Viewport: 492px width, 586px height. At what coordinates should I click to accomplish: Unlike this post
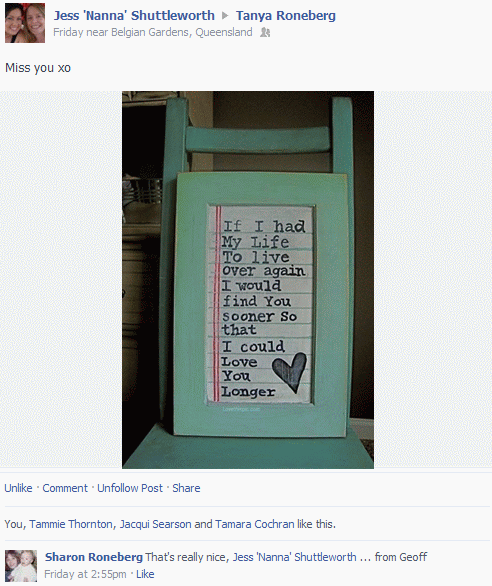(x=18, y=488)
